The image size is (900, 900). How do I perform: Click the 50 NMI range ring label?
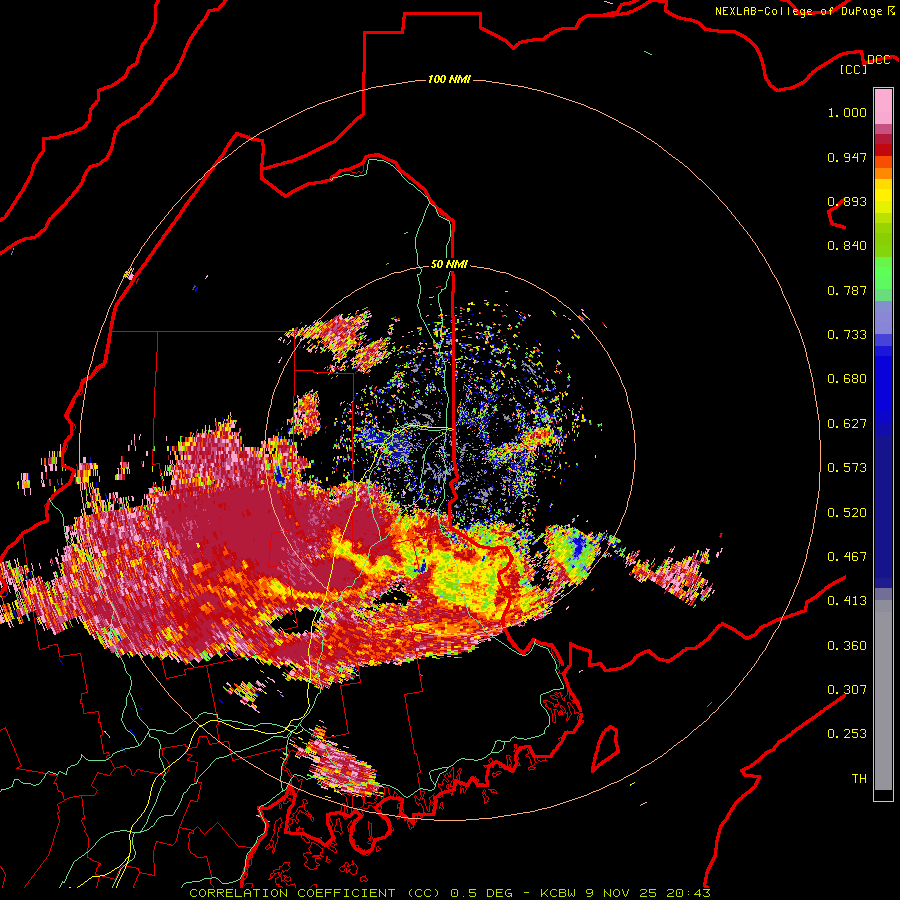(449, 264)
